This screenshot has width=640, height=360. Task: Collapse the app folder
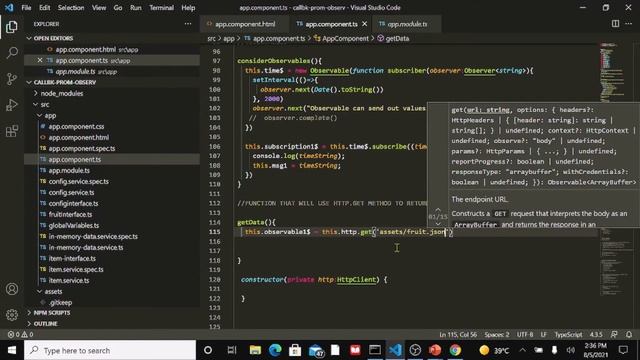[x=50, y=116]
